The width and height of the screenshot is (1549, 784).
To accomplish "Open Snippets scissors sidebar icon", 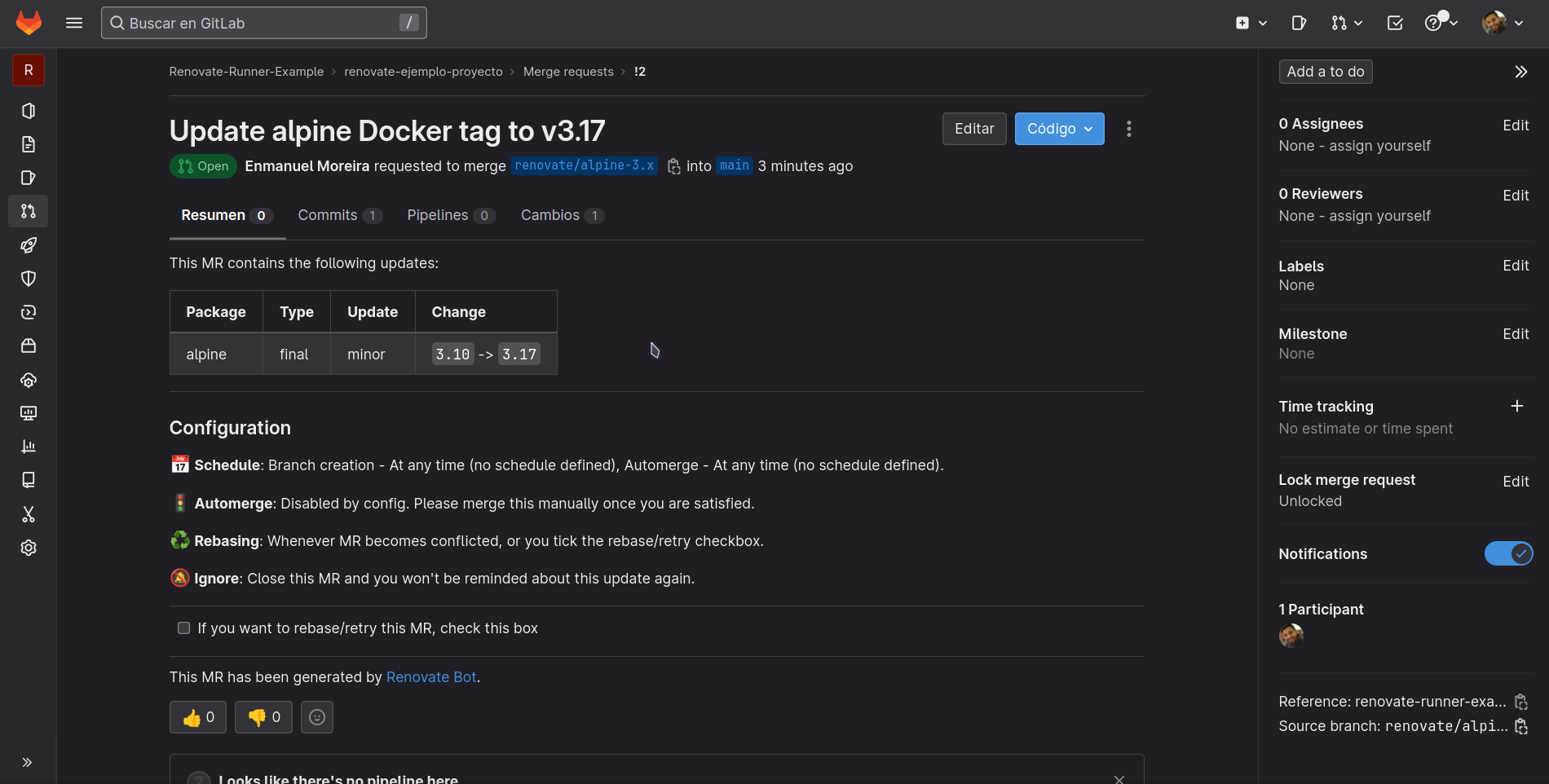I will pyautogui.click(x=29, y=514).
